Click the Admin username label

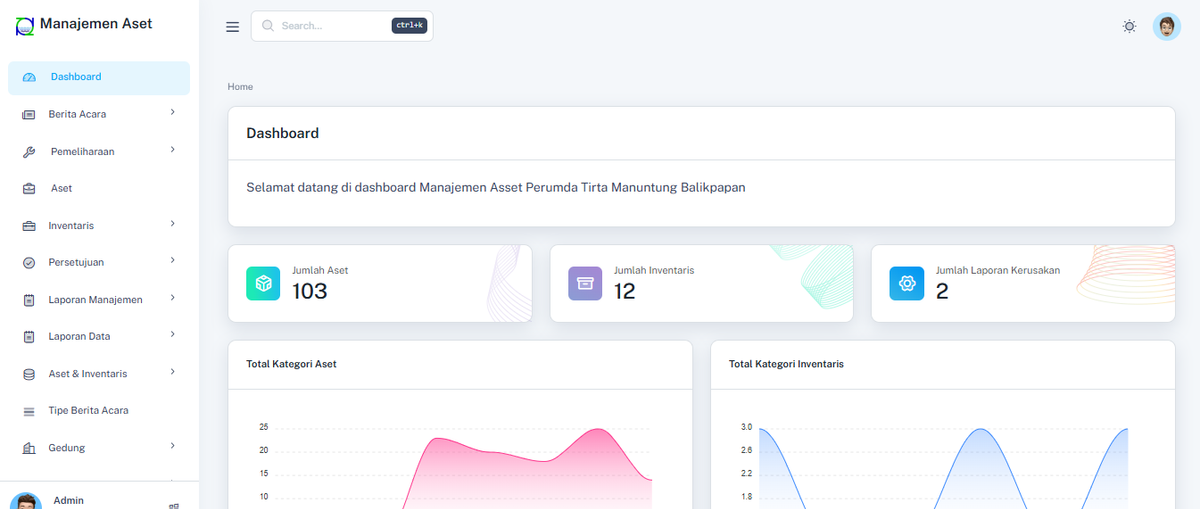pos(69,500)
